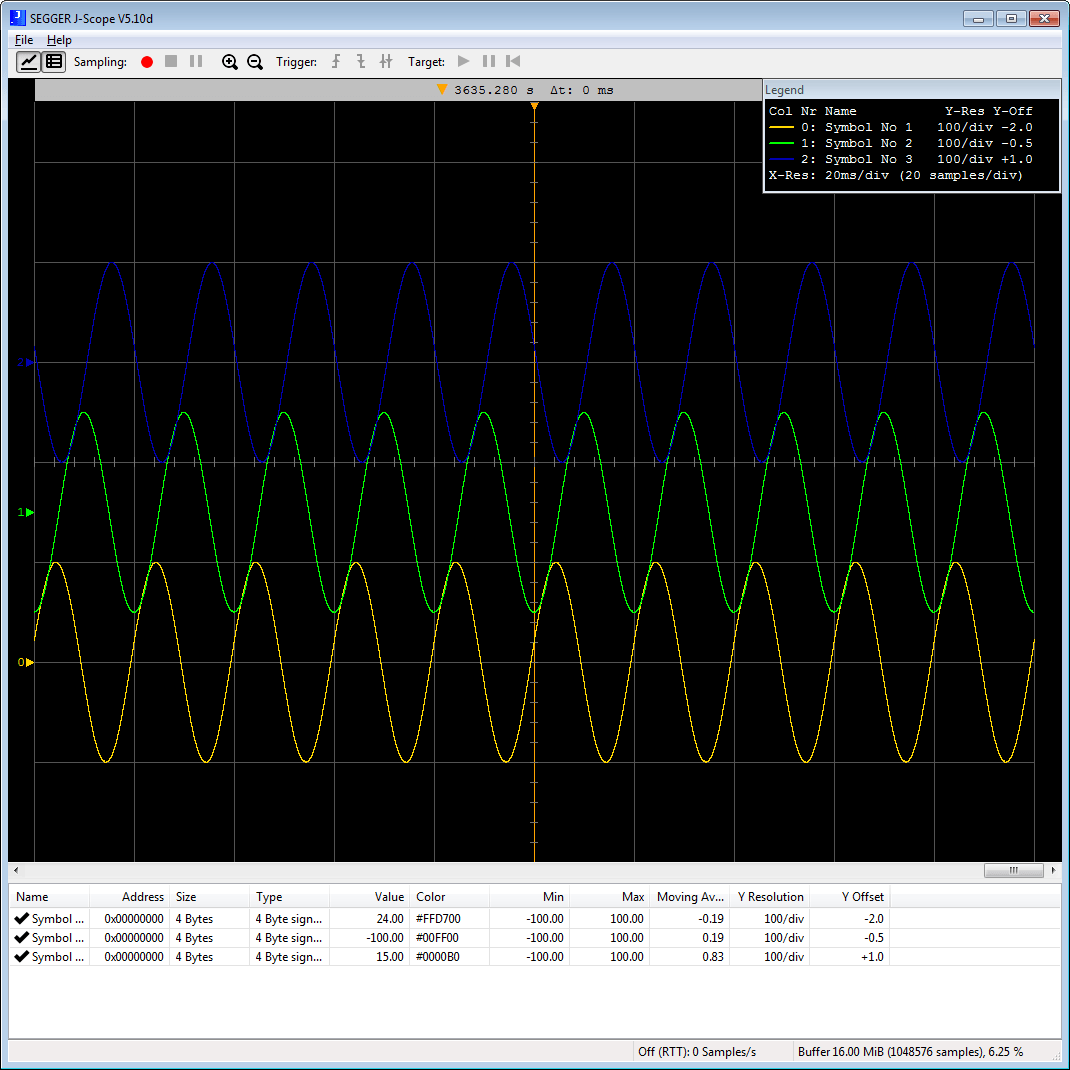Select the #FFD700 color cell
Viewport: 1070px width, 1070px height.
(x=438, y=918)
